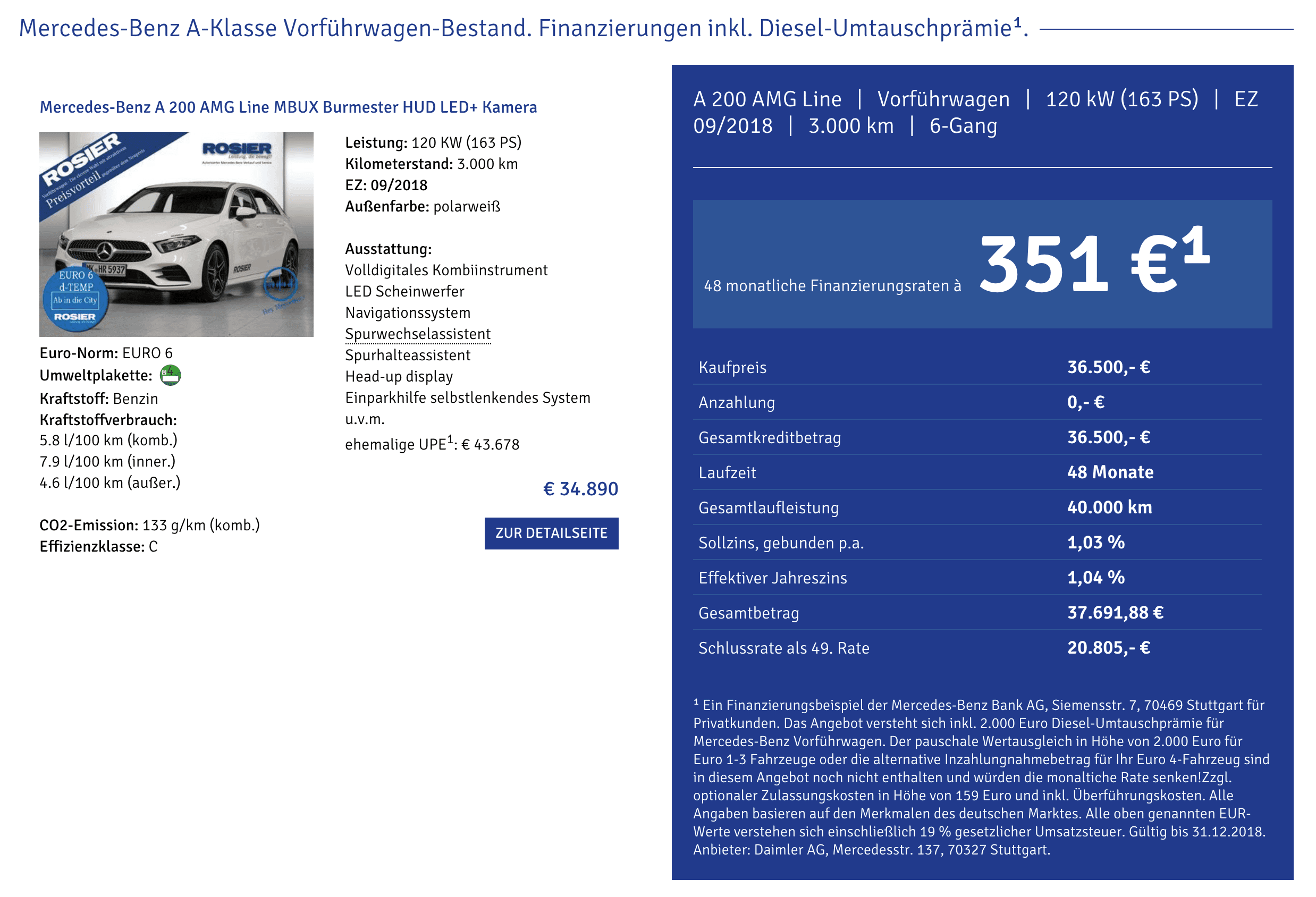Viewport: 1316px width, 897px height.
Task: Click the 48 monatliche Finanzierungsraten à label
Action: coord(832,285)
